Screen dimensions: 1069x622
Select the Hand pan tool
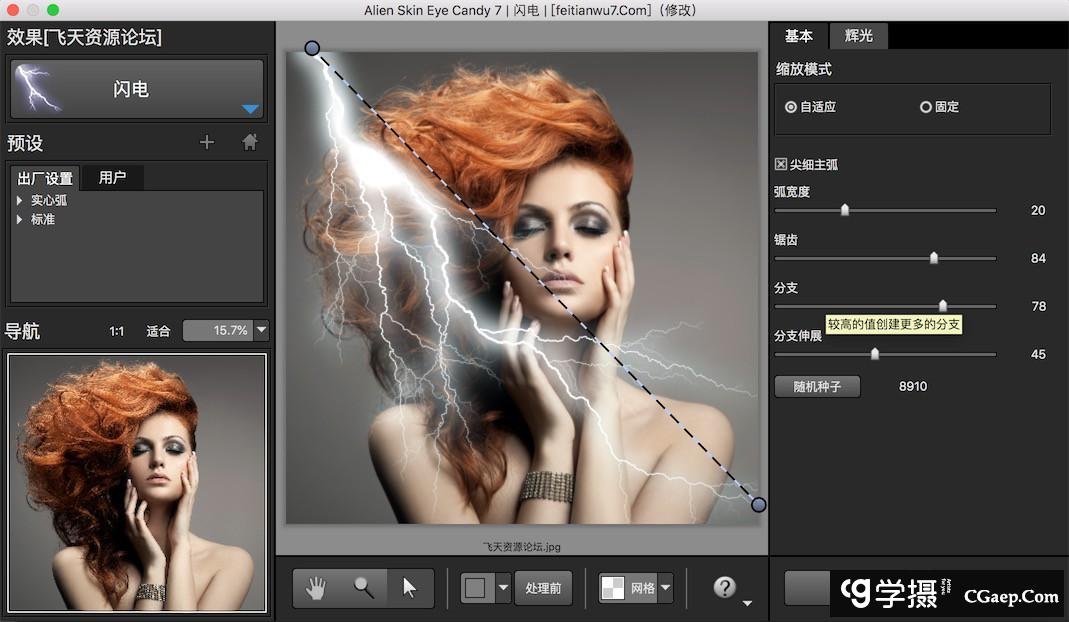[x=316, y=588]
